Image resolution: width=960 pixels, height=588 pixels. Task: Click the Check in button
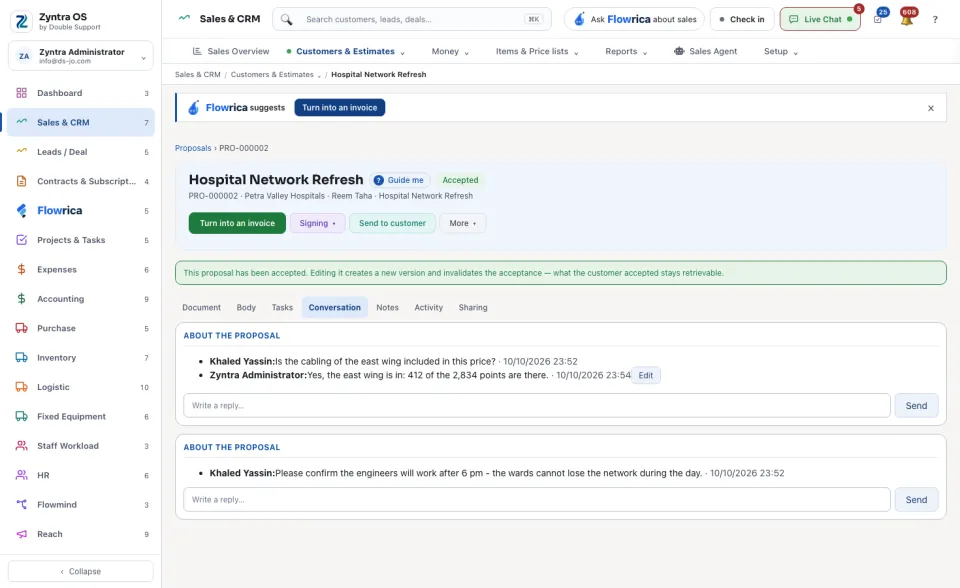point(742,19)
